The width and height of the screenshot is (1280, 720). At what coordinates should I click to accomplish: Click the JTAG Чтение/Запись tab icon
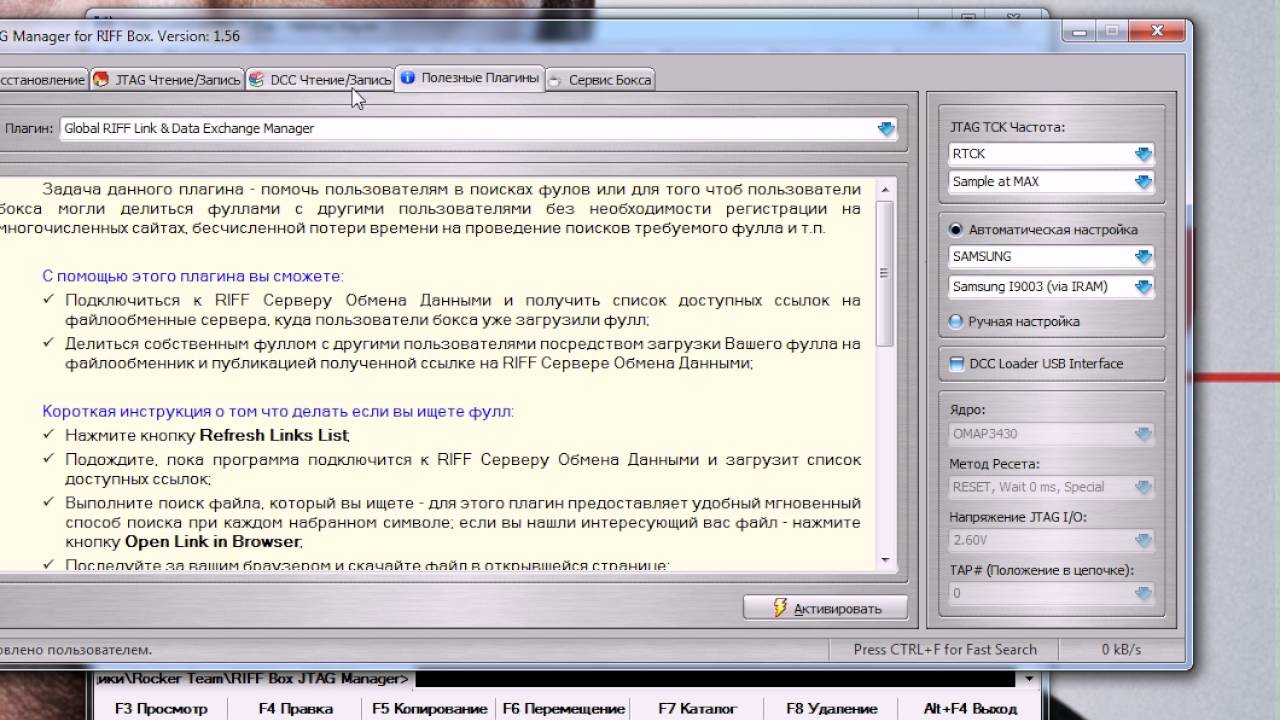(101, 79)
